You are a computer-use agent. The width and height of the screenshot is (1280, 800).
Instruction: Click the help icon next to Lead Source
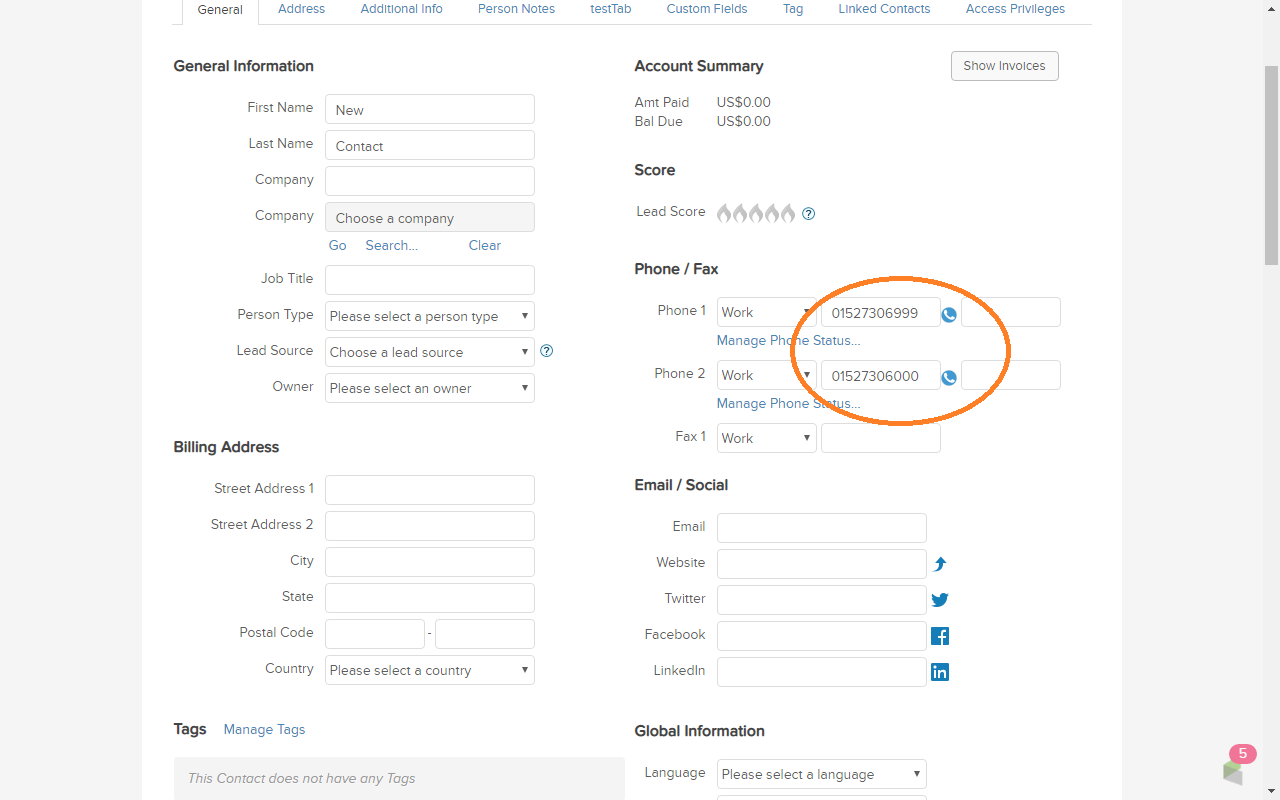pyautogui.click(x=546, y=351)
